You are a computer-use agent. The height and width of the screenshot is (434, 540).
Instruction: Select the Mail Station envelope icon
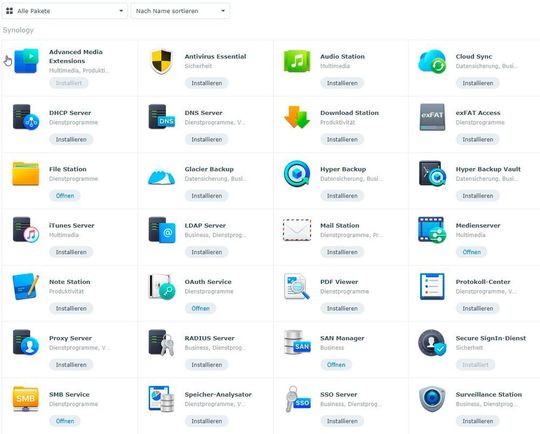(297, 230)
